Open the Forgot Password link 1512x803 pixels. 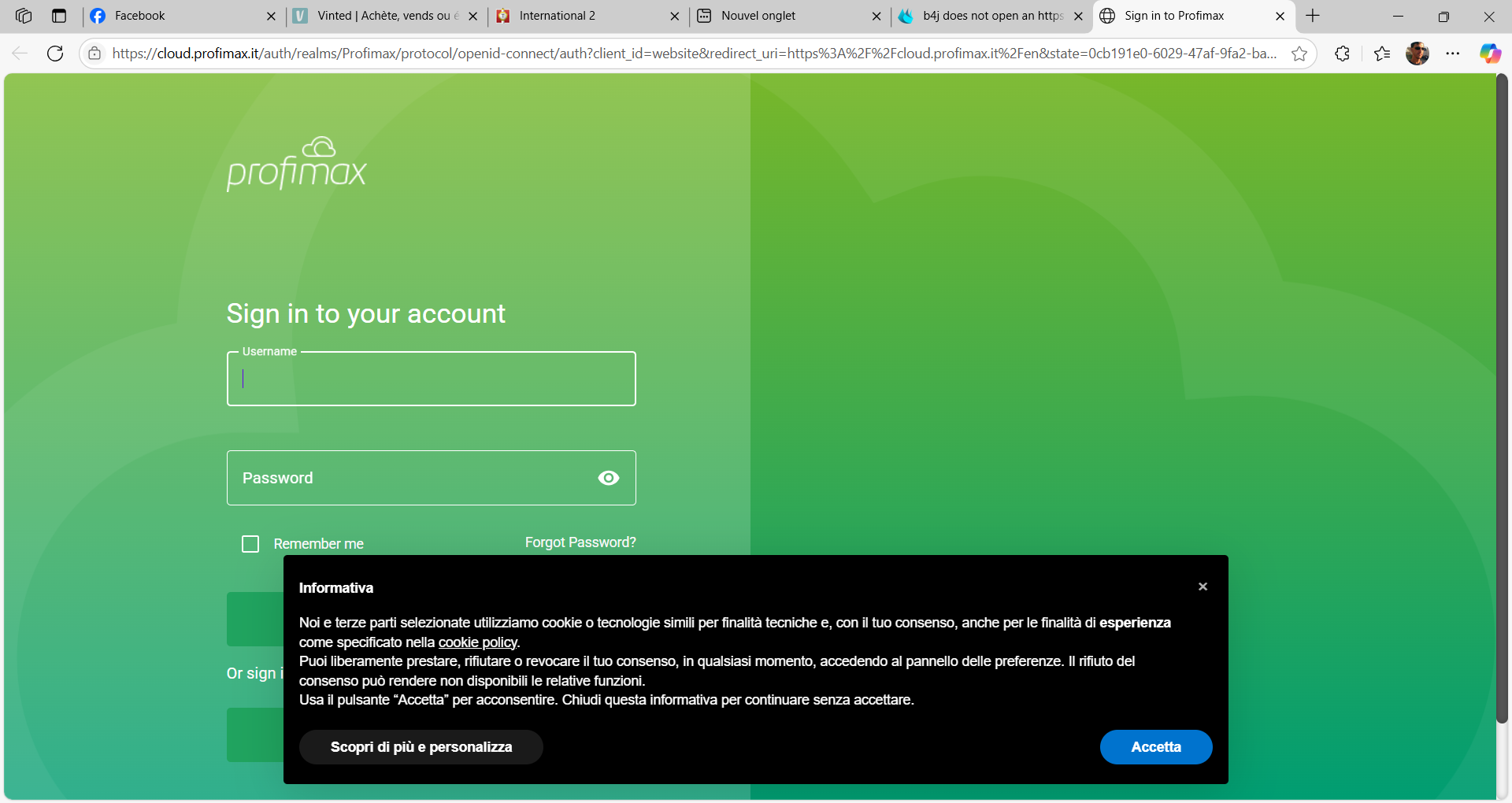click(x=580, y=542)
